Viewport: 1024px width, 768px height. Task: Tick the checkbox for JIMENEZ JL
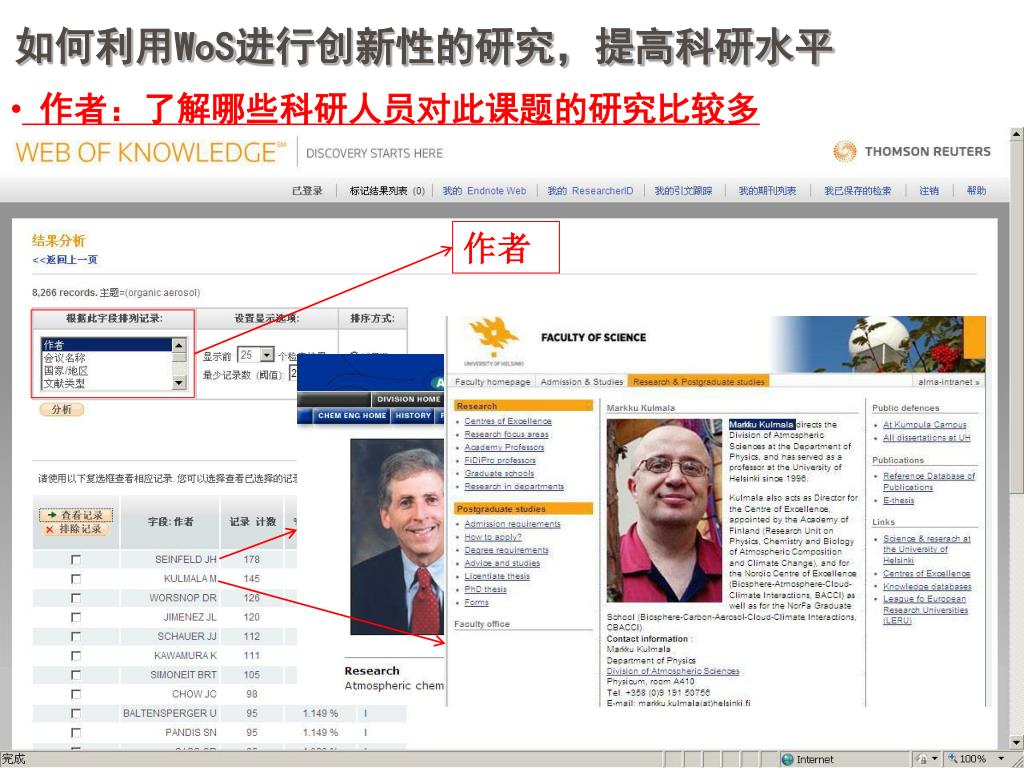pos(76,617)
